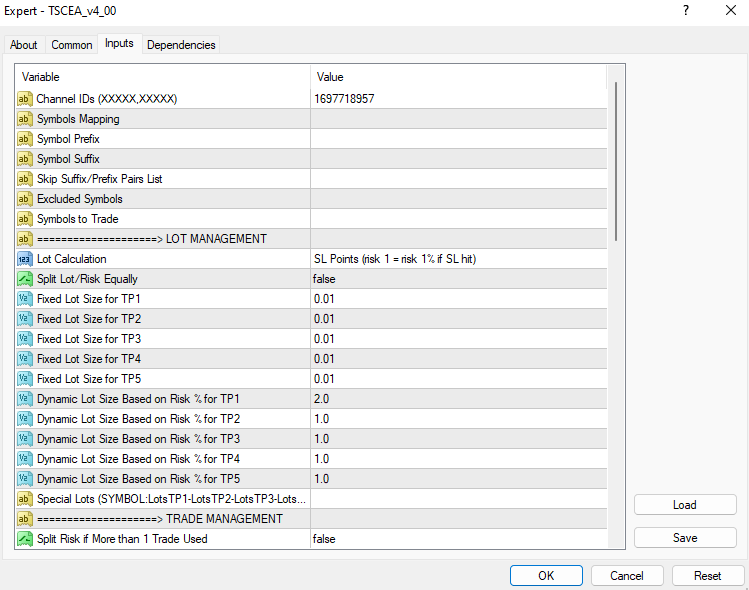Viewport: 749px width, 590px height.
Task: Click the icon beside Dynamic Lot Size for TP1
Action: coord(25,399)
